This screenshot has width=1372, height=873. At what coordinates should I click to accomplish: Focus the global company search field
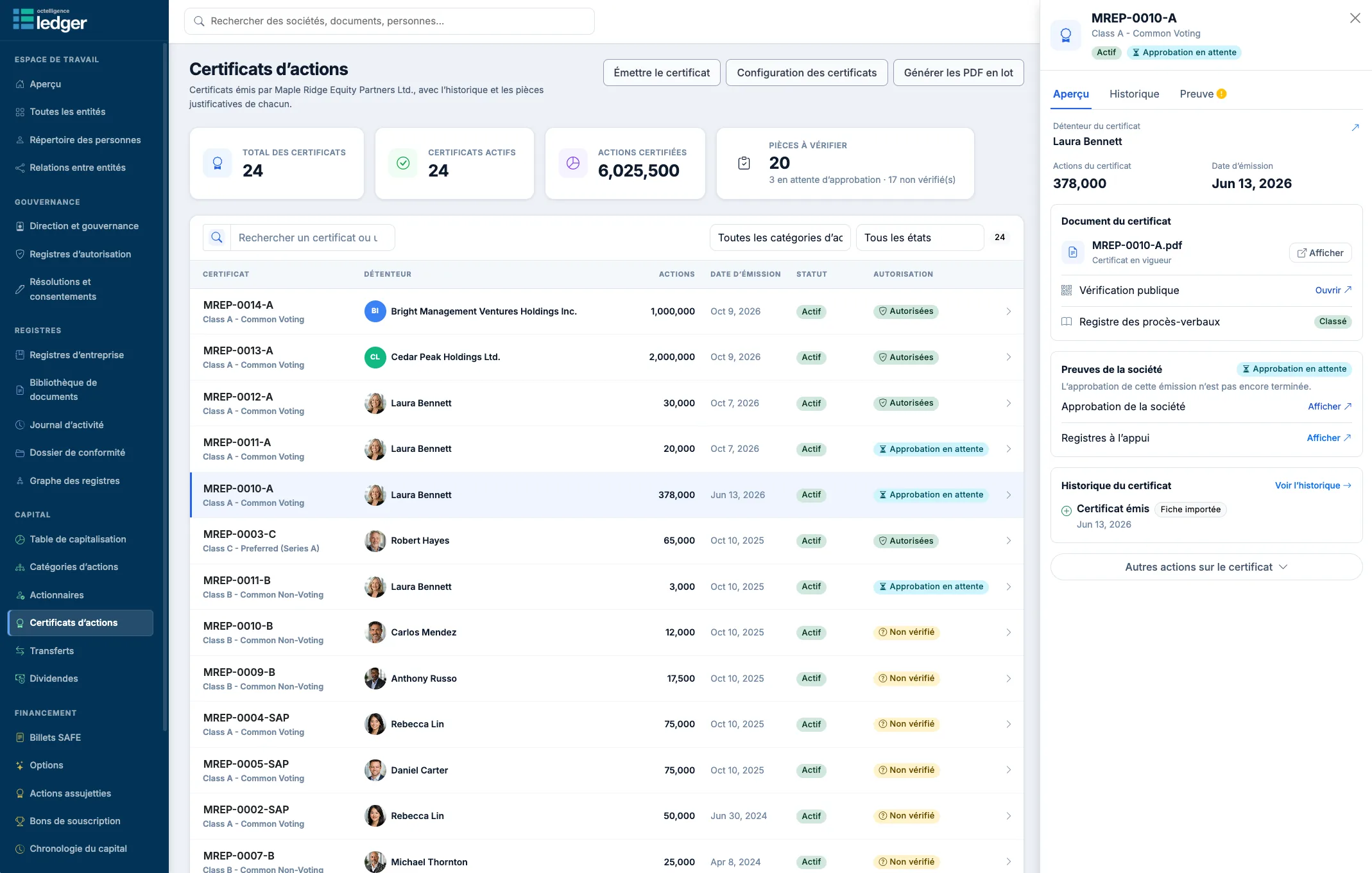389,21
